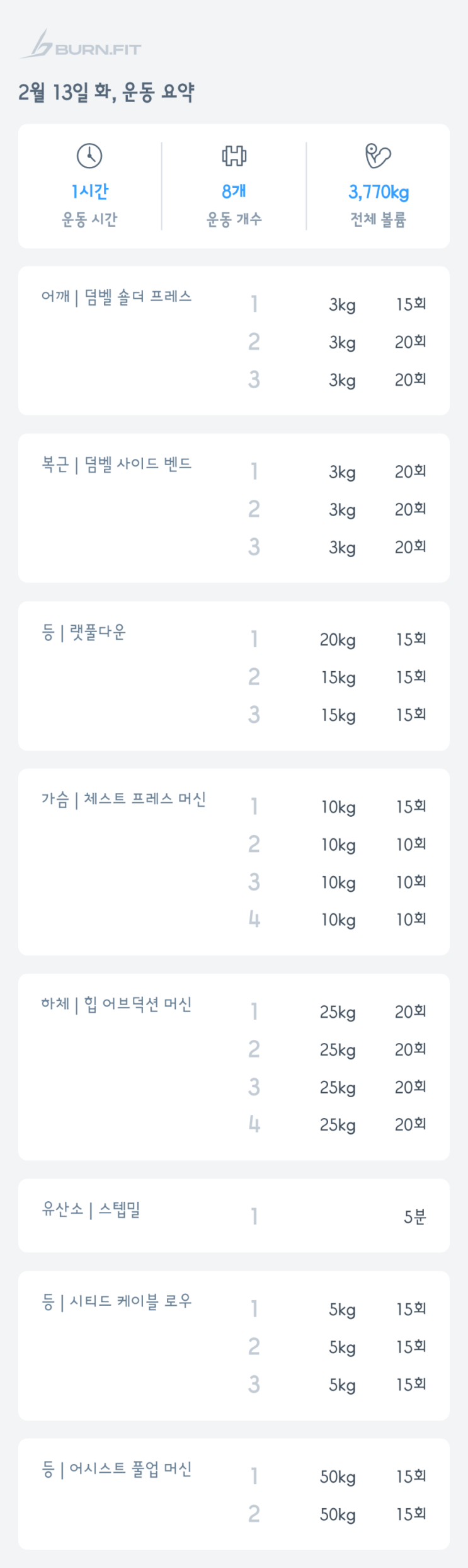Click the 2월 13일 화 workout summary title
The width and height of the screenshot is (468, 1568).
106,92
